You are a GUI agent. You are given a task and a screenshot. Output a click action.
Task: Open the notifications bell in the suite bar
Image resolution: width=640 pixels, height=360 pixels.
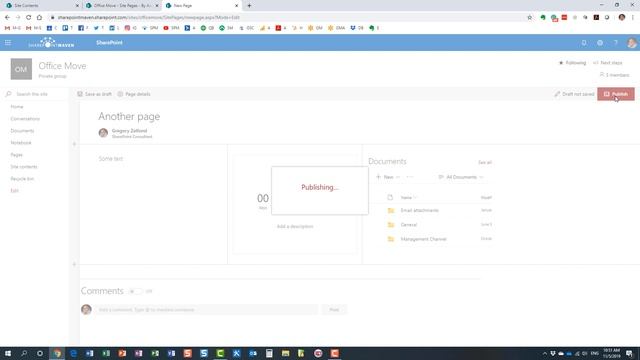[584, 43]
